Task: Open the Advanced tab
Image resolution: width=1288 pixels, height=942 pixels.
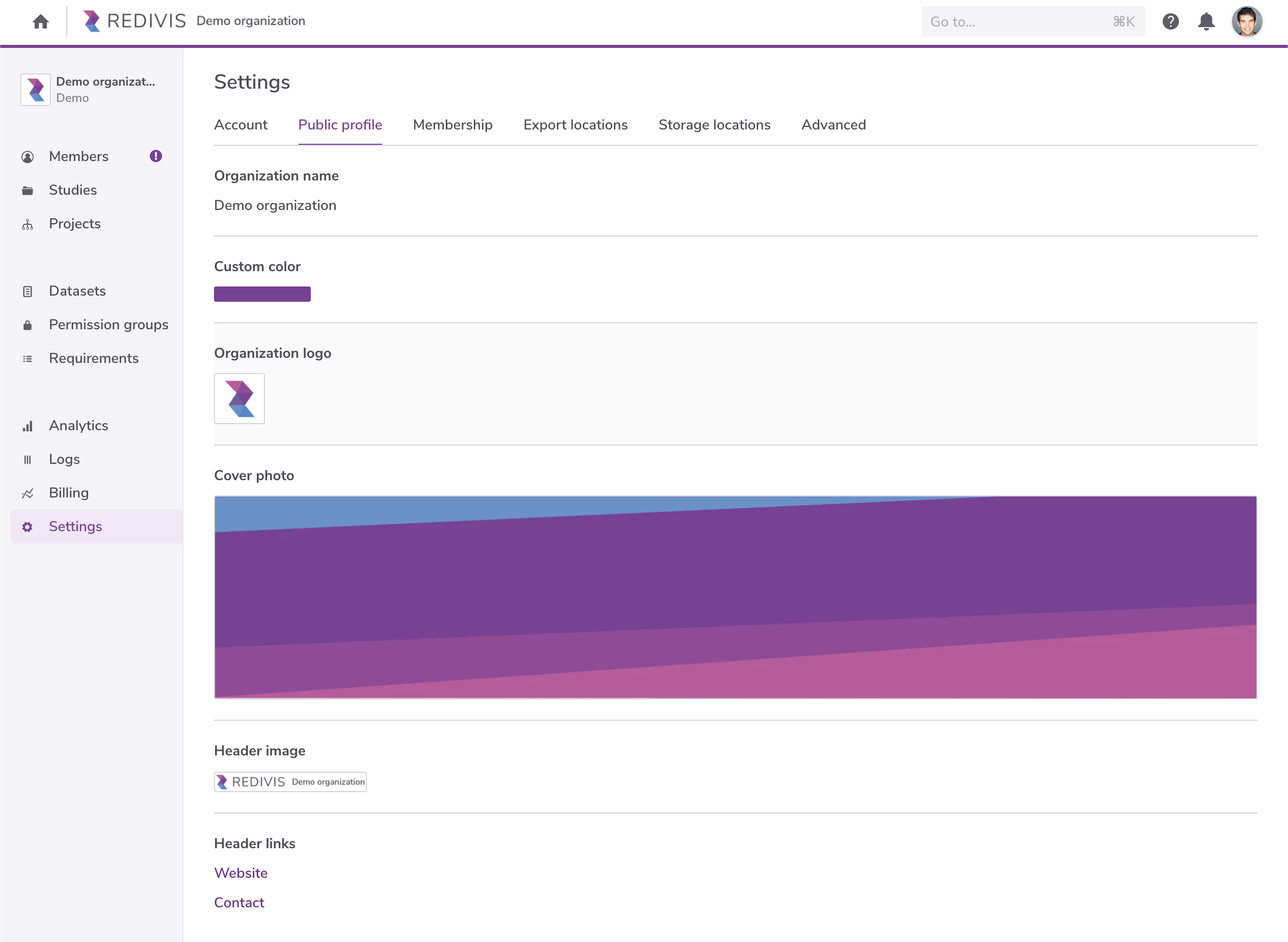Action: [834, 125]
